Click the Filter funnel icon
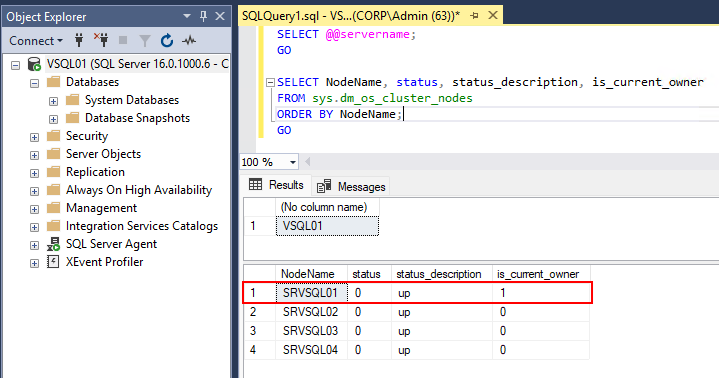The height and width of the screenshot is (378, 719). [x=145, y=41]
